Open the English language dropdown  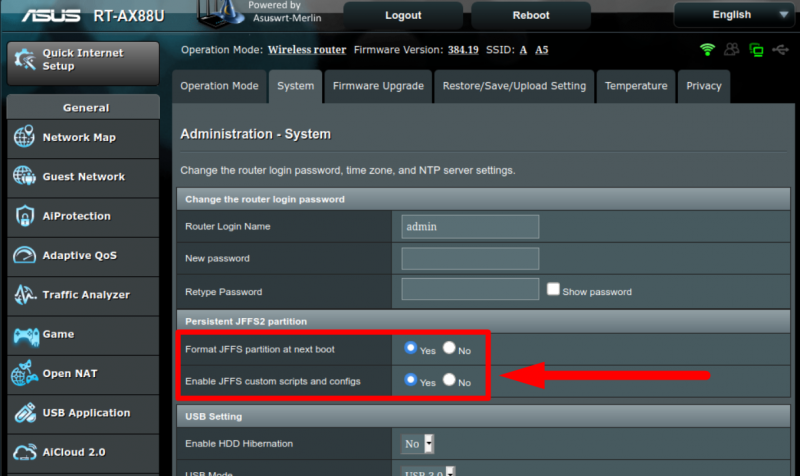click(735, 15)
